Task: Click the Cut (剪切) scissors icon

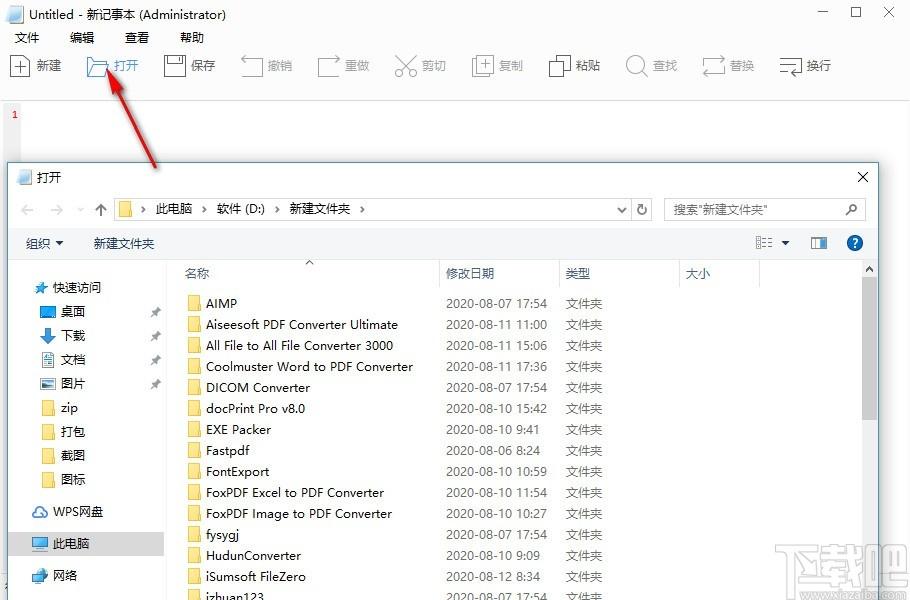Action: pos(406,66)
